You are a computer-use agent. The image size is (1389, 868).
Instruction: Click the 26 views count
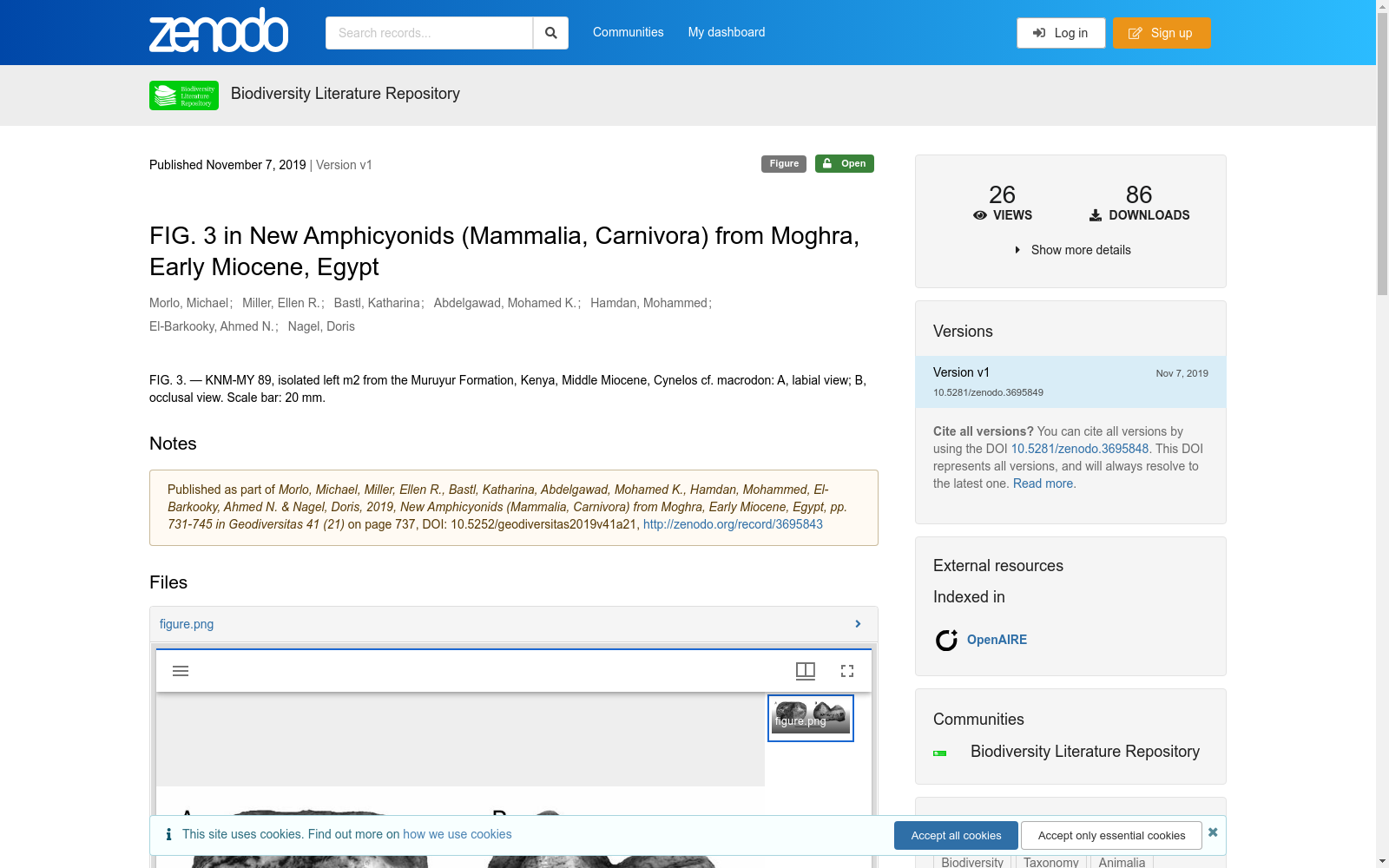pos(1002,195)
